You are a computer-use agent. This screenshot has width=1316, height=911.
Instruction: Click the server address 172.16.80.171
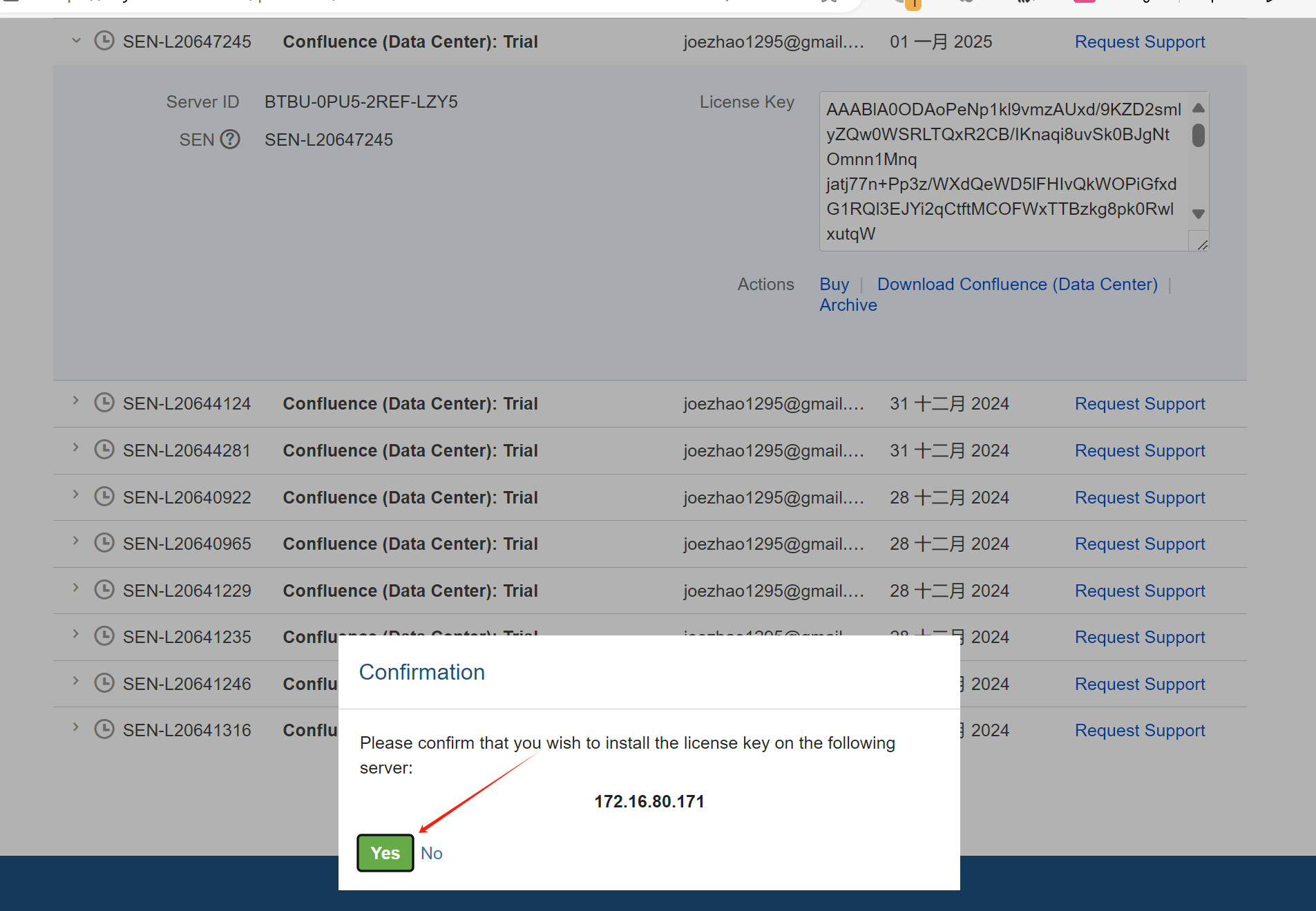649,802
